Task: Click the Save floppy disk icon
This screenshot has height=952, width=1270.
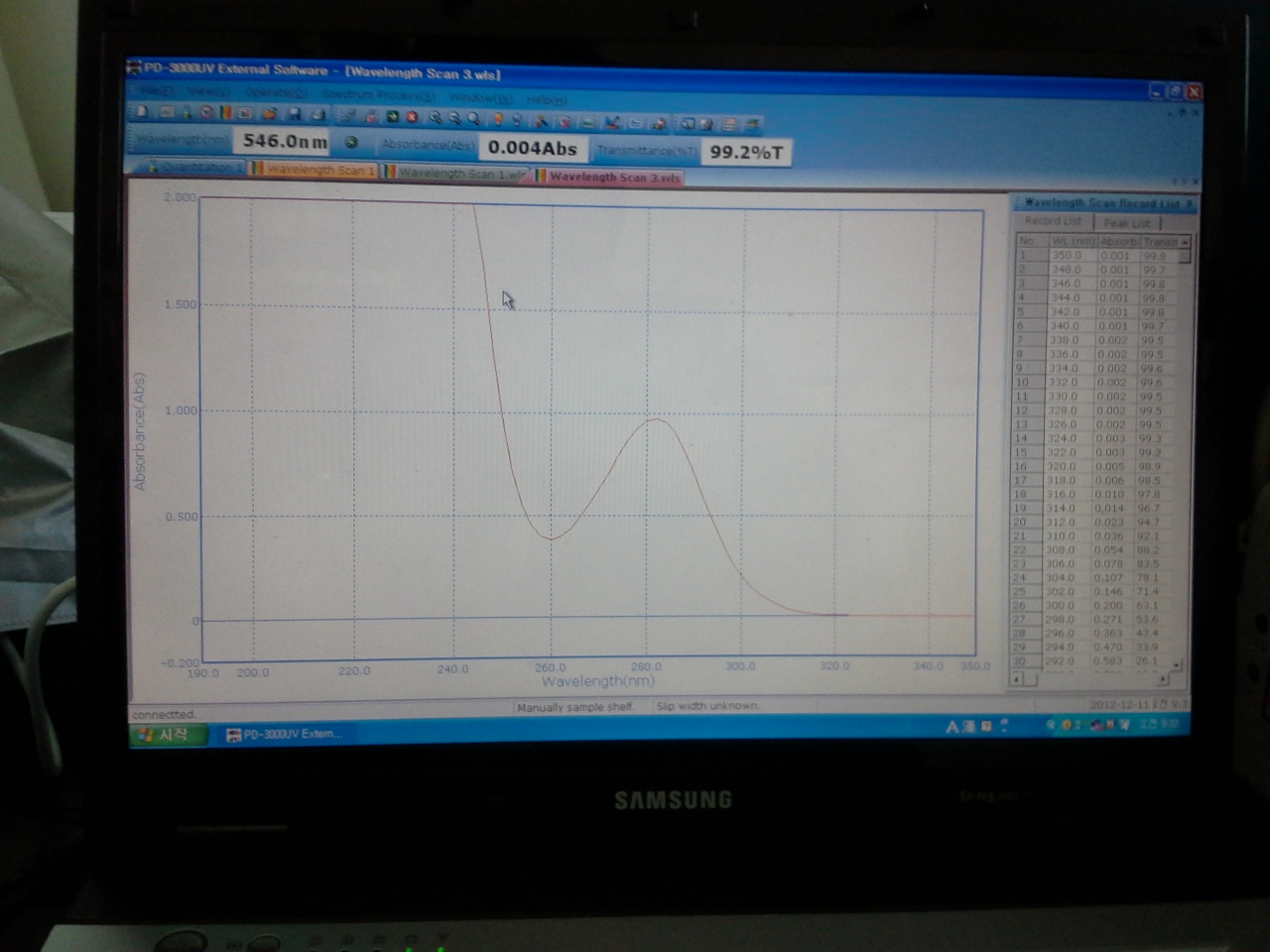Action: pos(294,114)
